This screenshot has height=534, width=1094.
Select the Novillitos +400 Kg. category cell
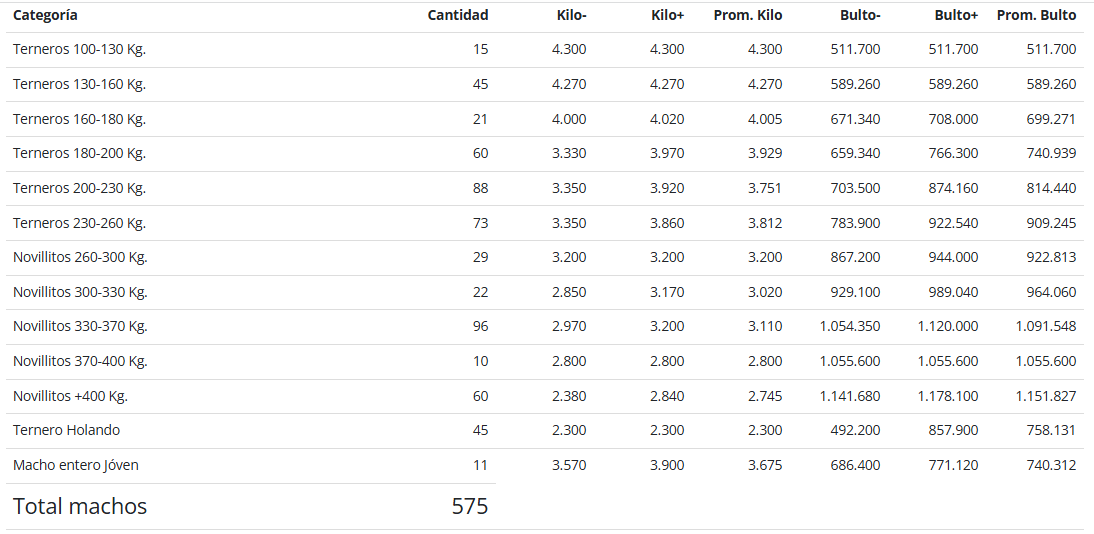point(70,396)
